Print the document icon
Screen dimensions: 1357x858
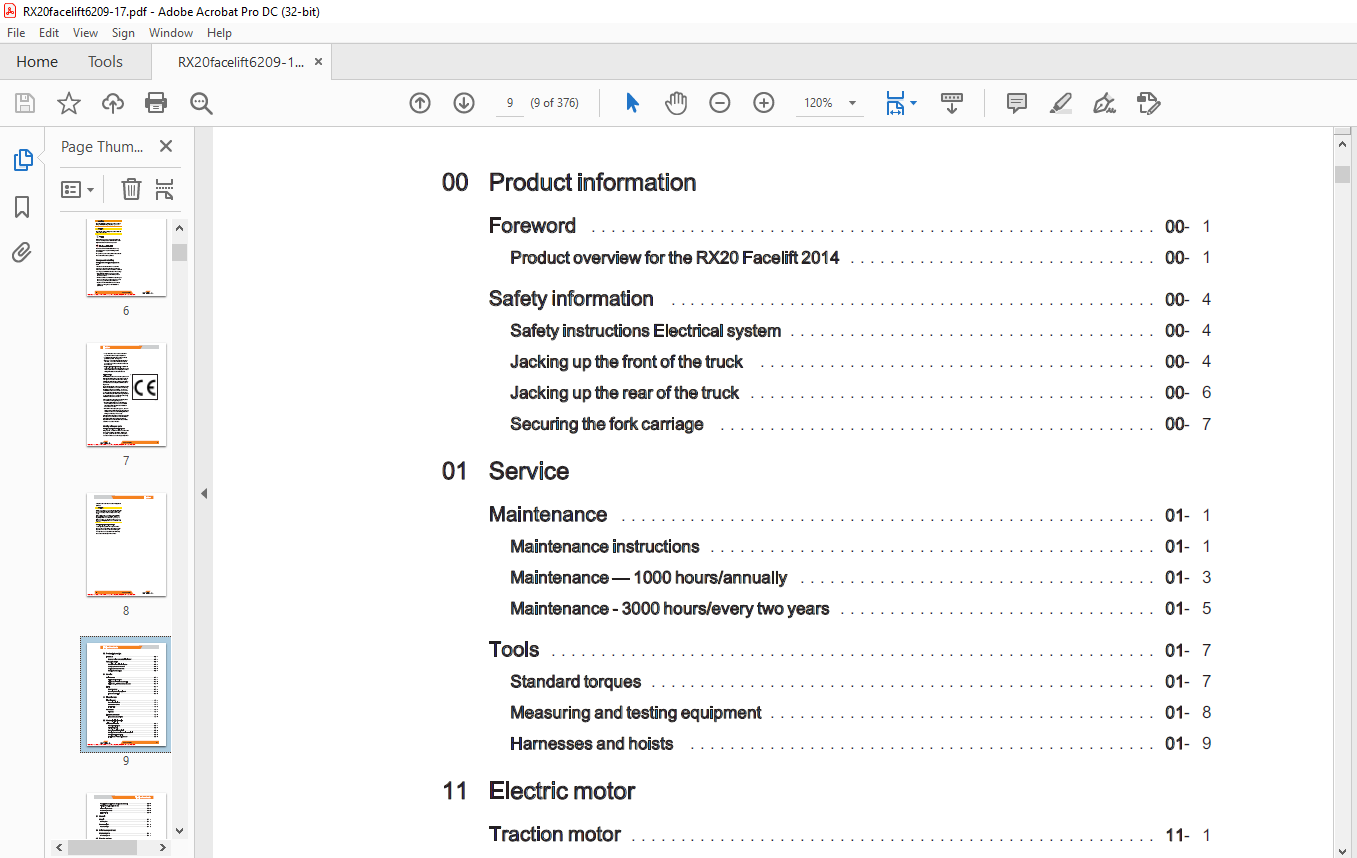[x=156, y=103]
